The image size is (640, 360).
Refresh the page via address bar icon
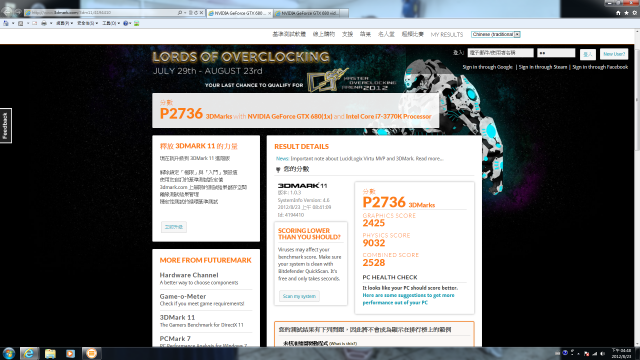[196, 13]
